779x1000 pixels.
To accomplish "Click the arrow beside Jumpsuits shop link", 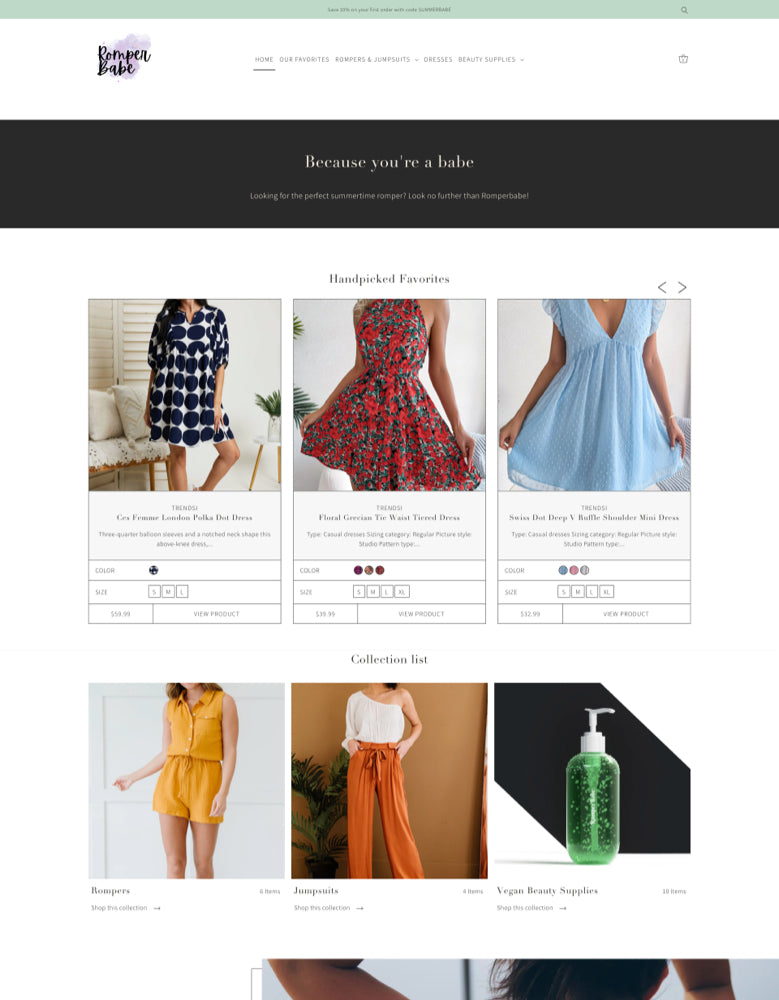I will 360,908.
